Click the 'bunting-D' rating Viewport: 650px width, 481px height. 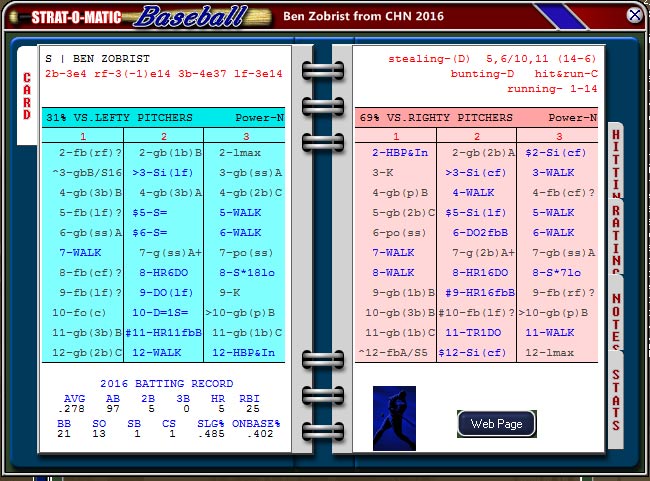[x=483, y=74]
